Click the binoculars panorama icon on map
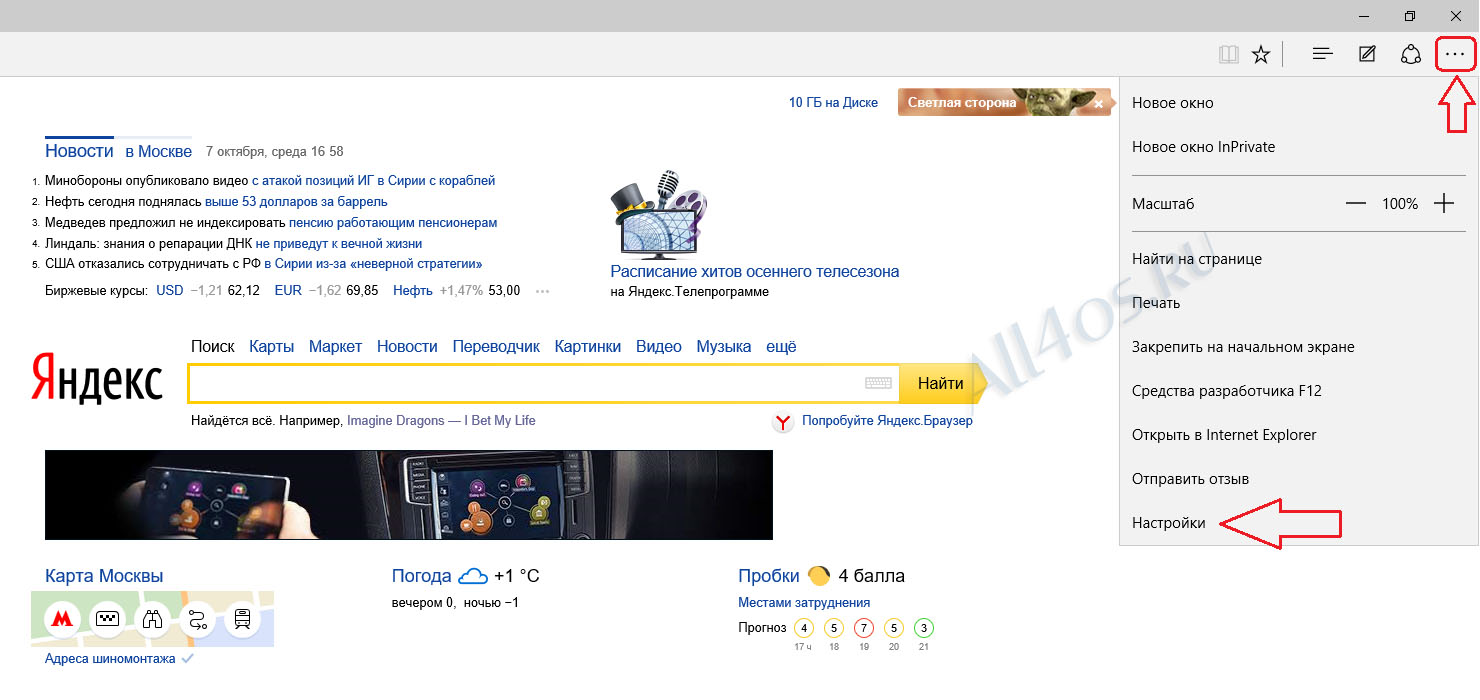 (x=152, y=620)
